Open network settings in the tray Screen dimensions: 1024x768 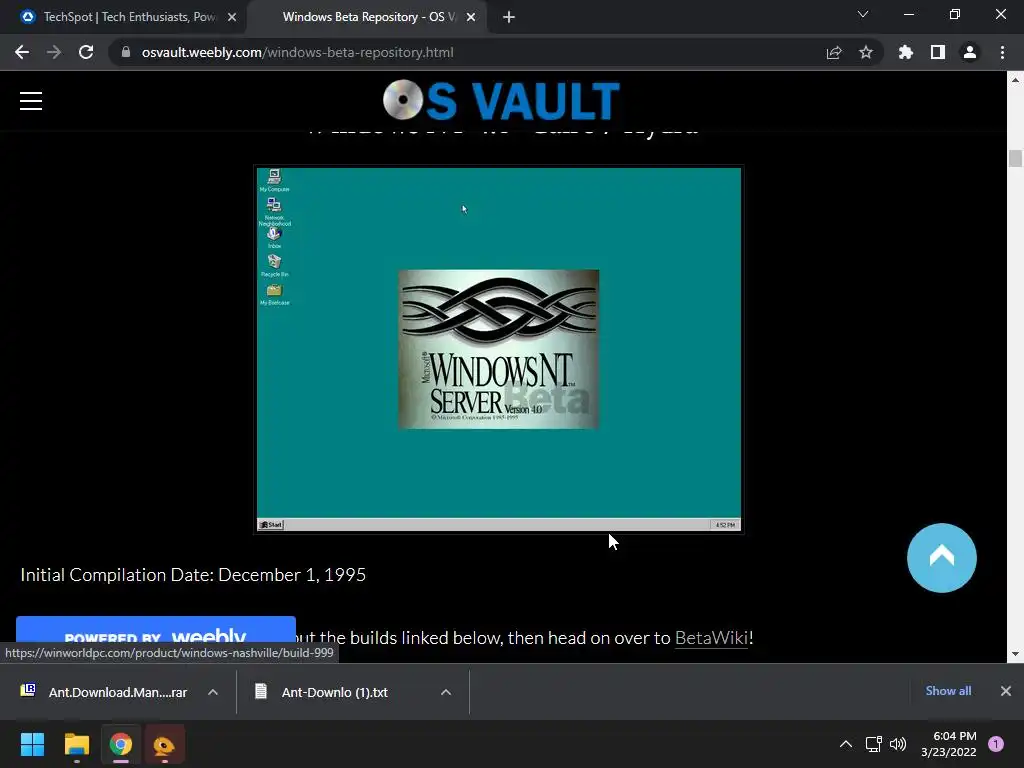(x=873, y=744)
